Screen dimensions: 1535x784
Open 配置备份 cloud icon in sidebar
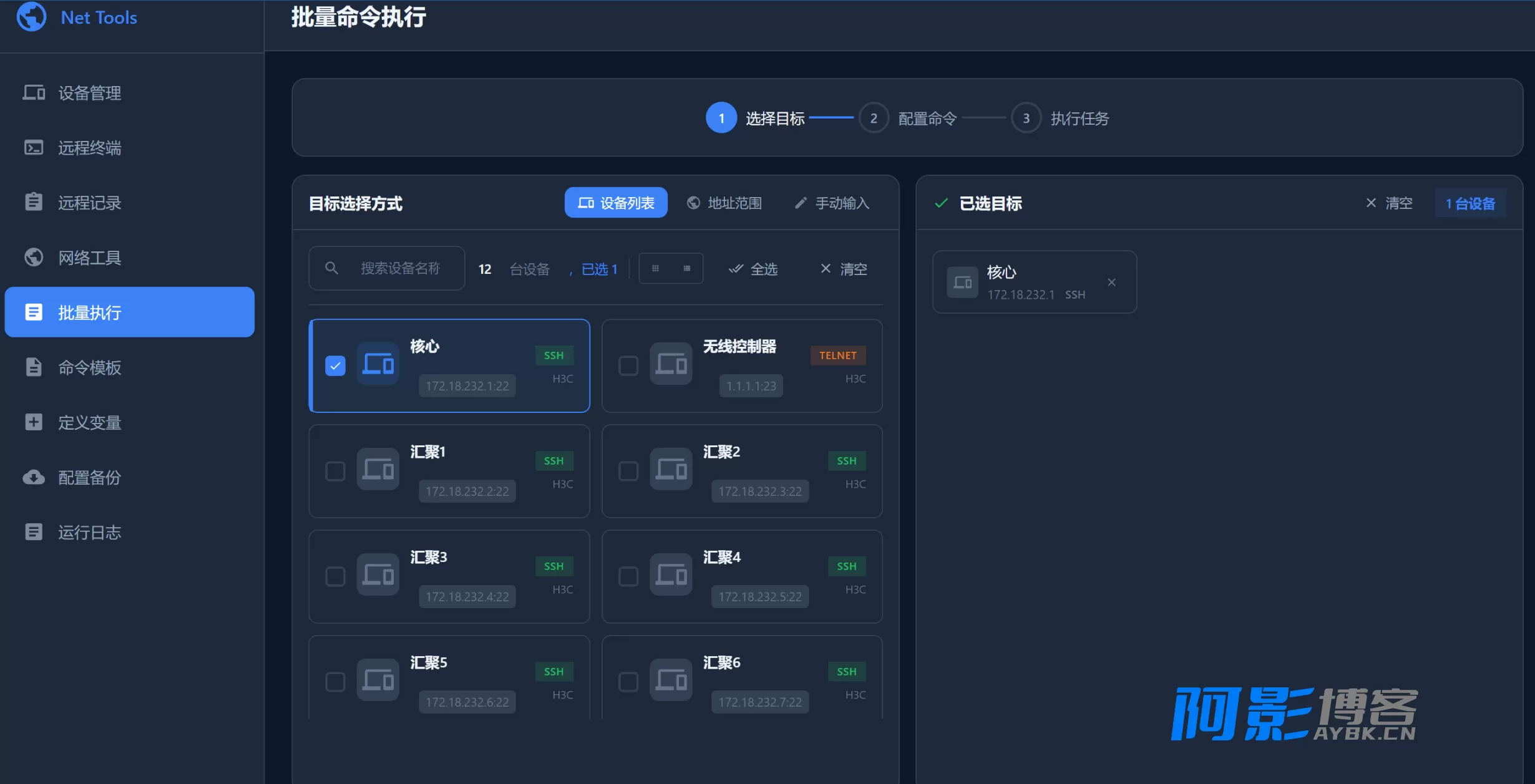[x=34, y=477]
